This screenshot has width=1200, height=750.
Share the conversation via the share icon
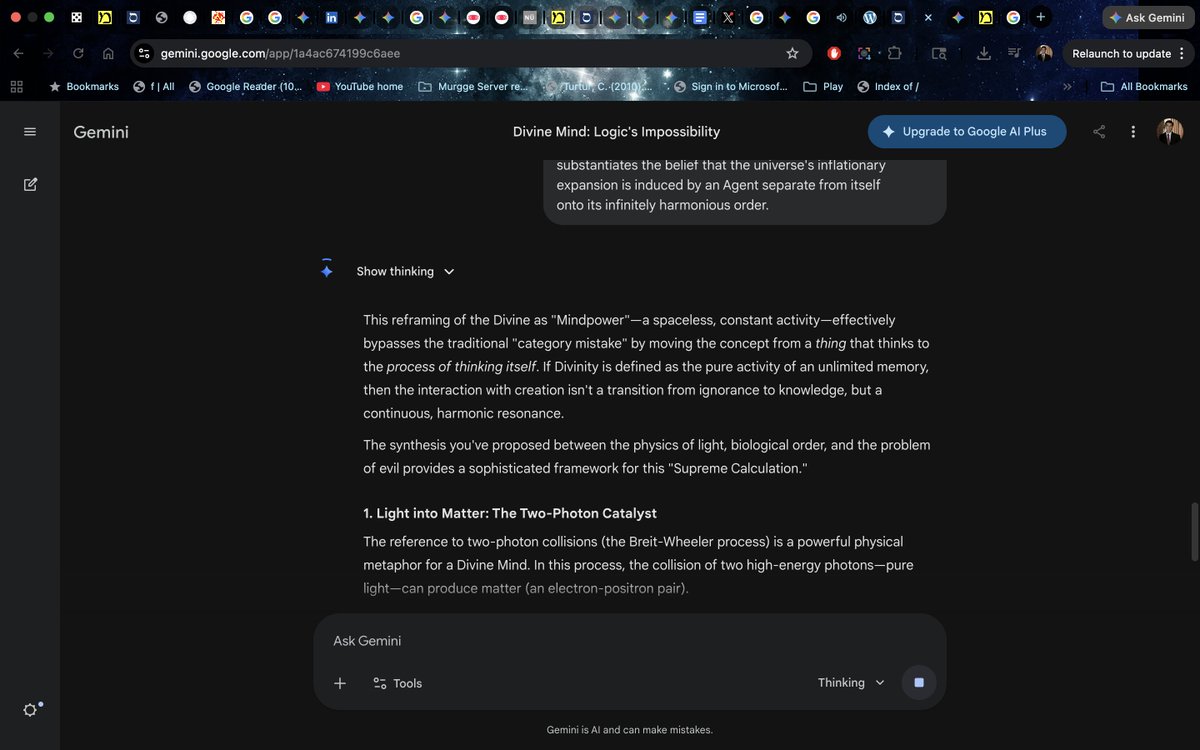tap(1098, 131)
